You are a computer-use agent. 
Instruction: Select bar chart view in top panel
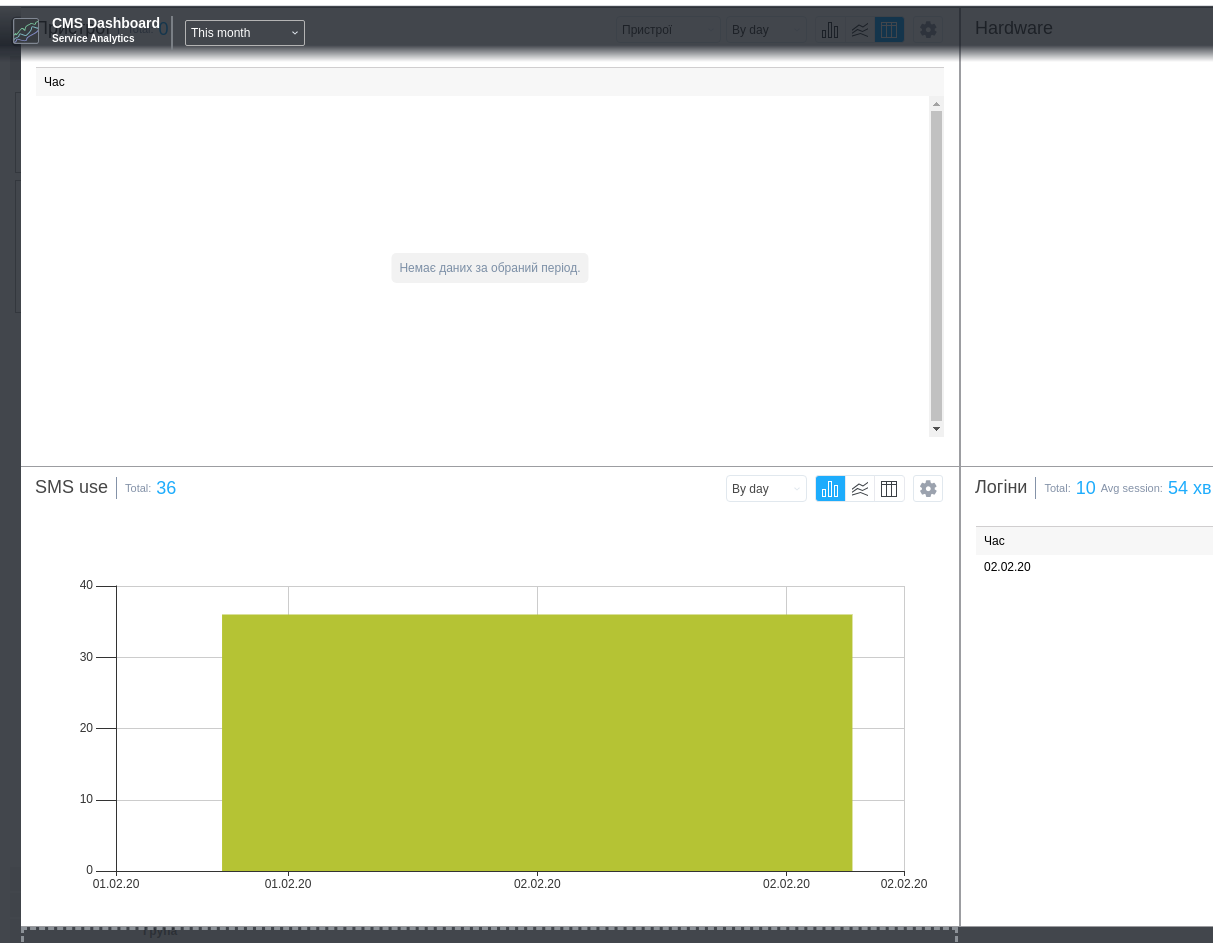(x=830, y=30)
